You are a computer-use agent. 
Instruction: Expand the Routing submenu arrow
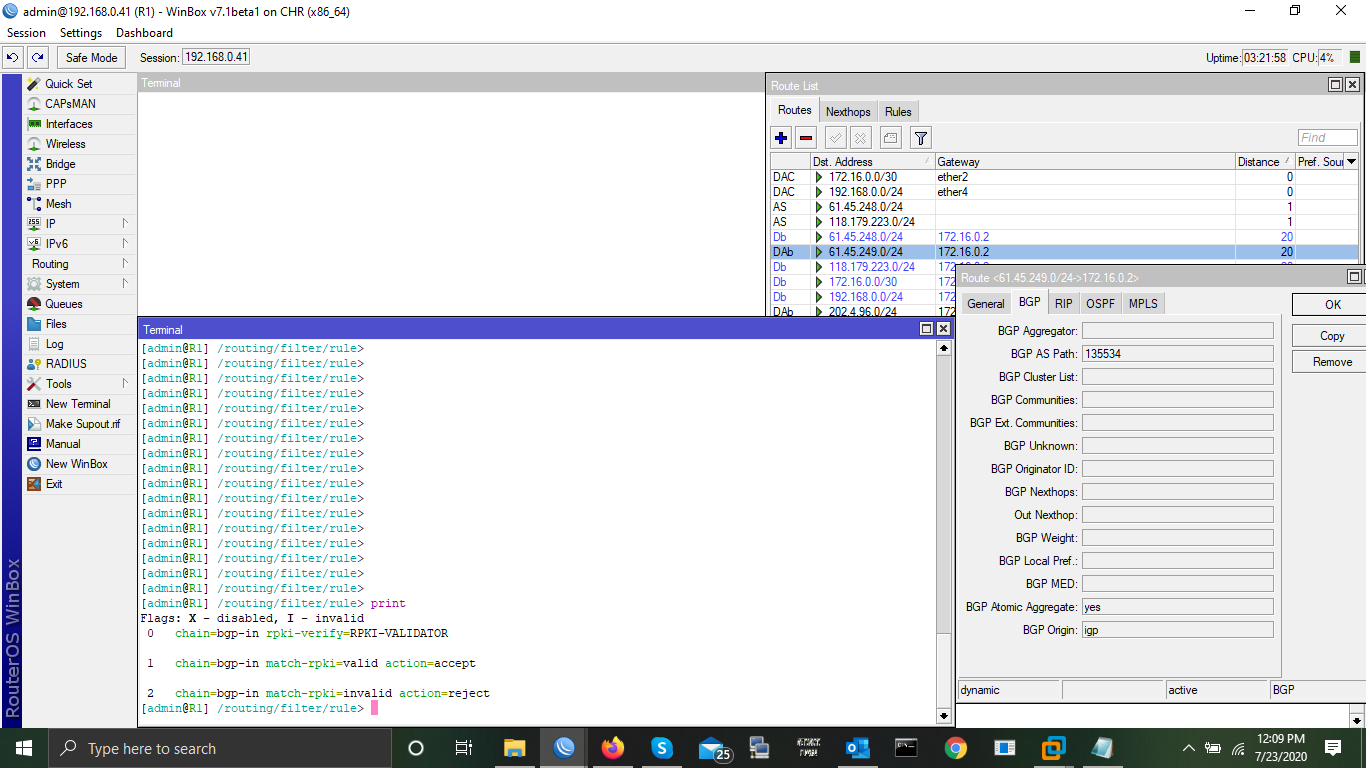pyautogui.click(x=125, y=264)
